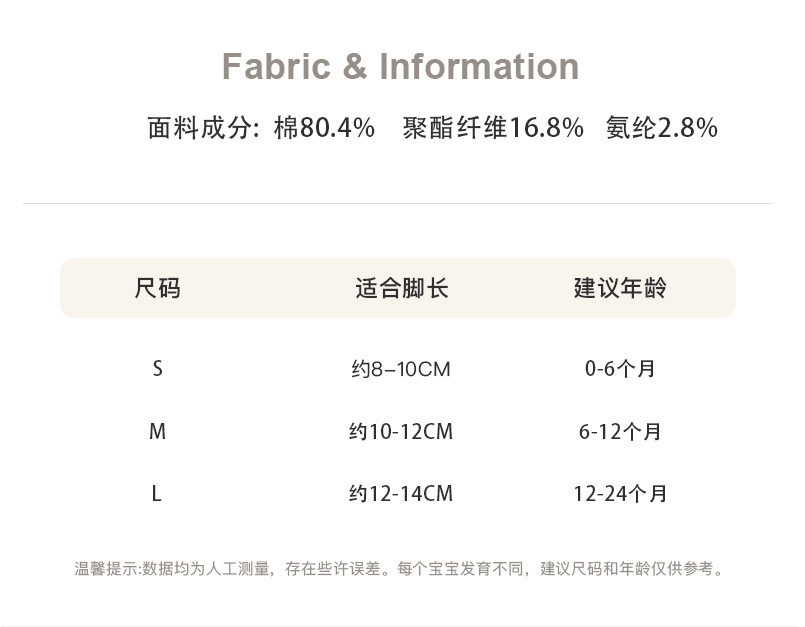This screenshot has width=805, height=627.
Task: Click the 约10-12CM foot length cell
Action: click(x=401, y=432)
